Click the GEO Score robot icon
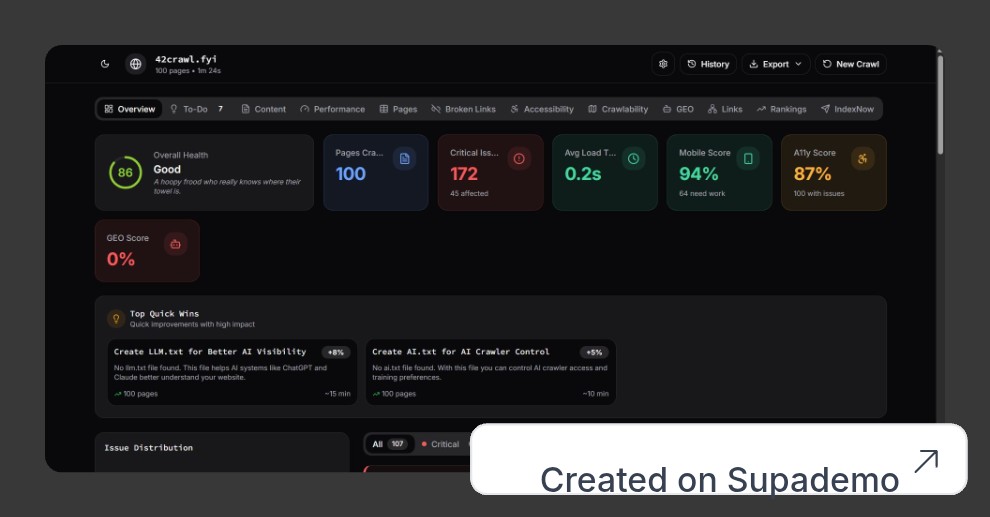The image size is (990, 517). pyautogui.click(x=175, y=244)
